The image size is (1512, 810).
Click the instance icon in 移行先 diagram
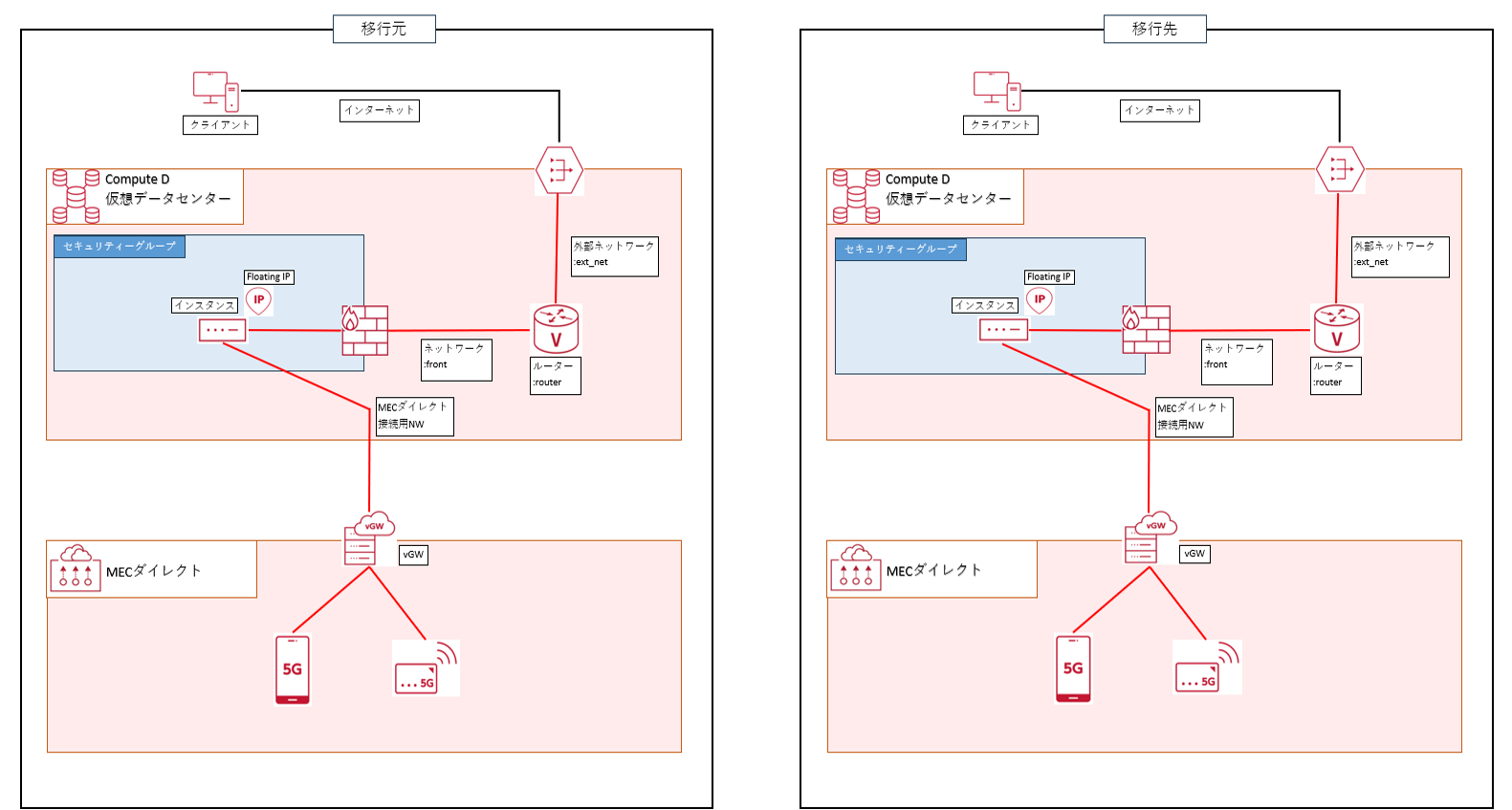point(1003,330)
